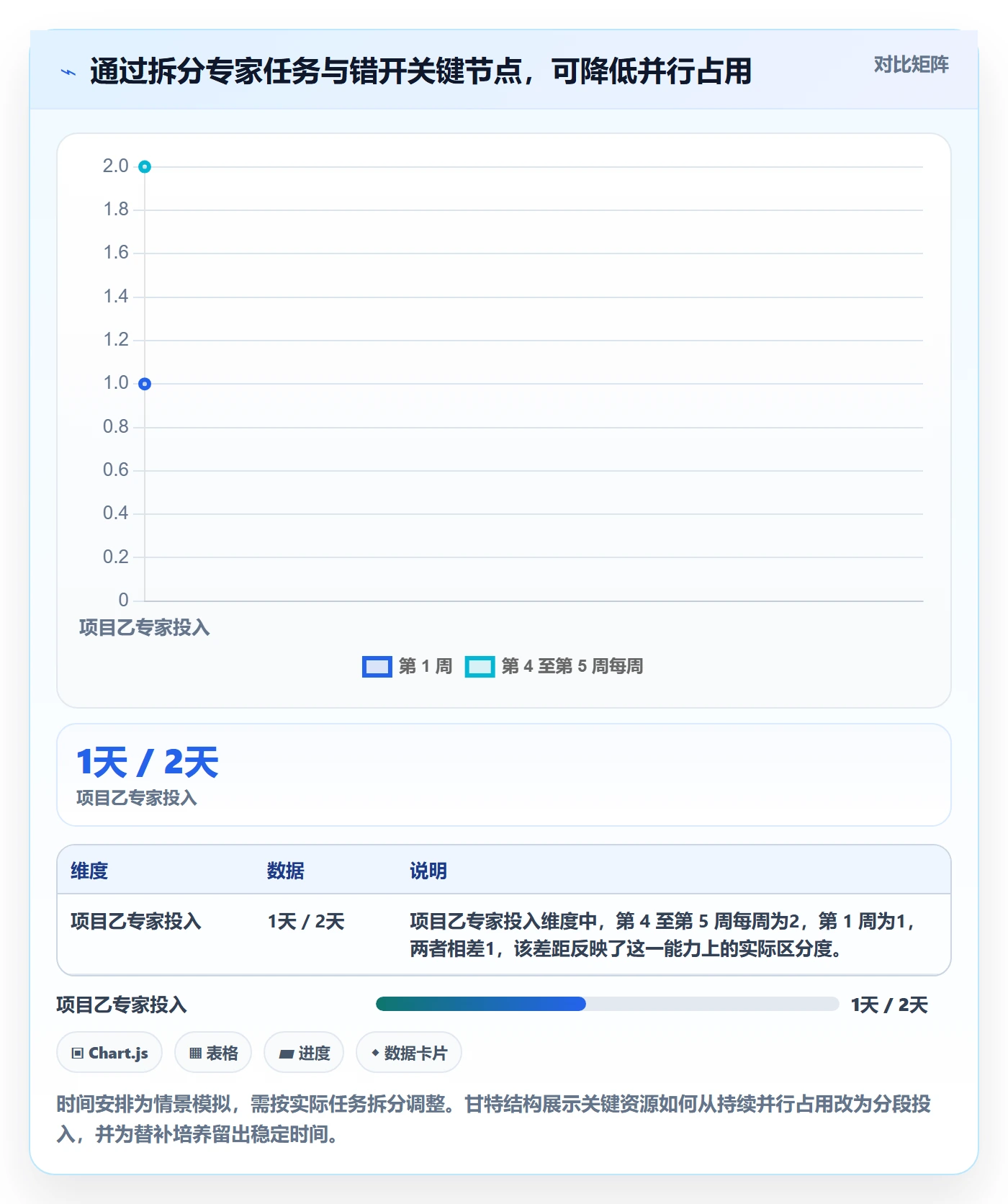Image resolution: width=1008 pixels, height=1204 pixels.
Task: Click the 项目乙专家投入 table row cell
Action: [x=136, y=921]
